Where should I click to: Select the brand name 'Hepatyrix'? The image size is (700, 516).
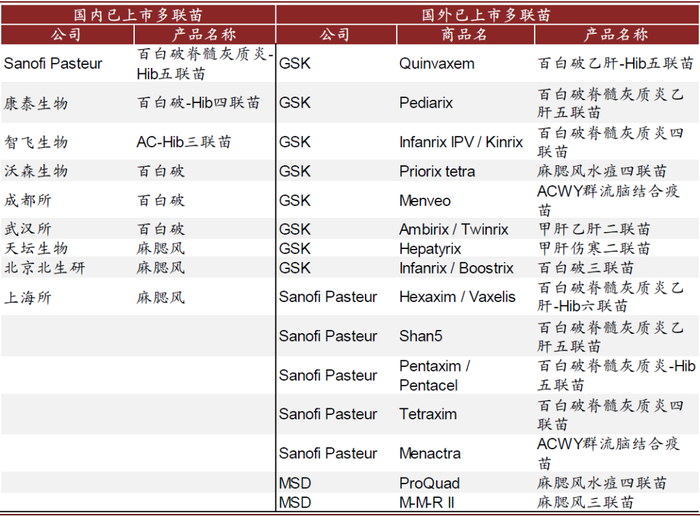coord(430,249)
